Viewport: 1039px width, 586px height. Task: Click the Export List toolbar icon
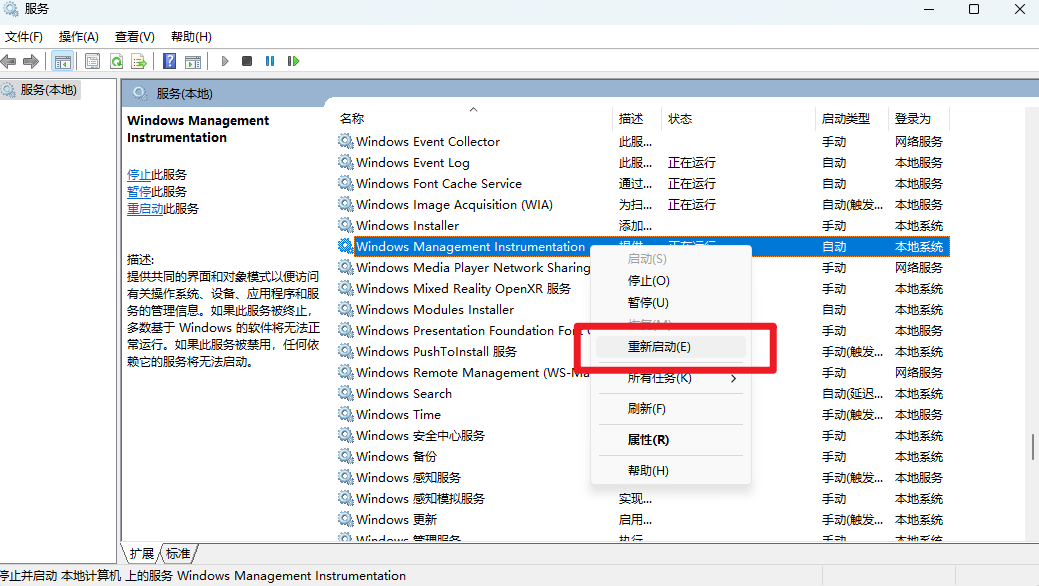point(138,62)
